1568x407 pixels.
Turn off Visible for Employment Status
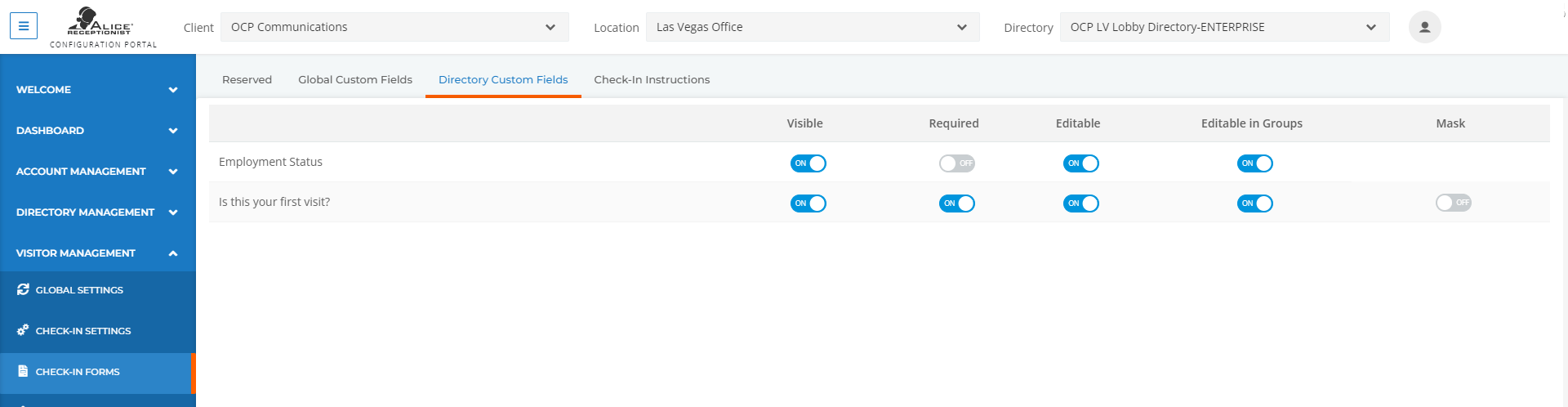808,163
